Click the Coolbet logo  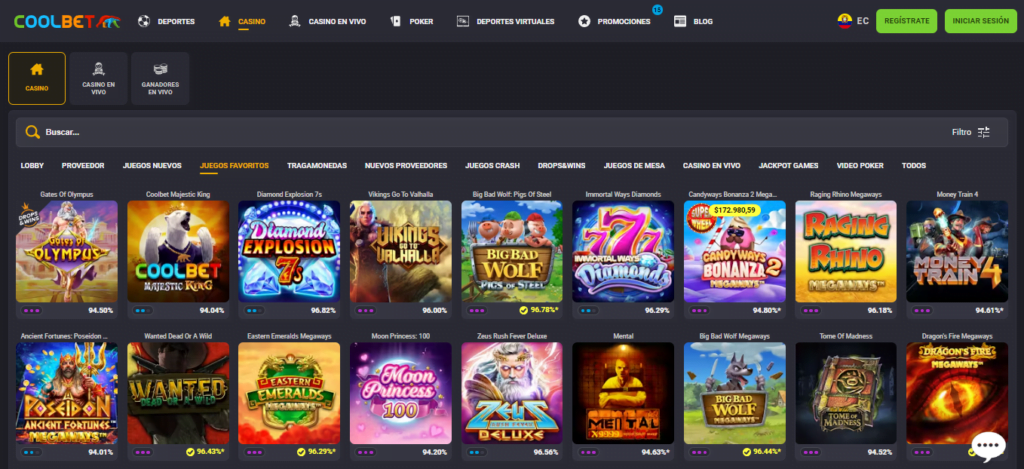click(x=67, y=22)
